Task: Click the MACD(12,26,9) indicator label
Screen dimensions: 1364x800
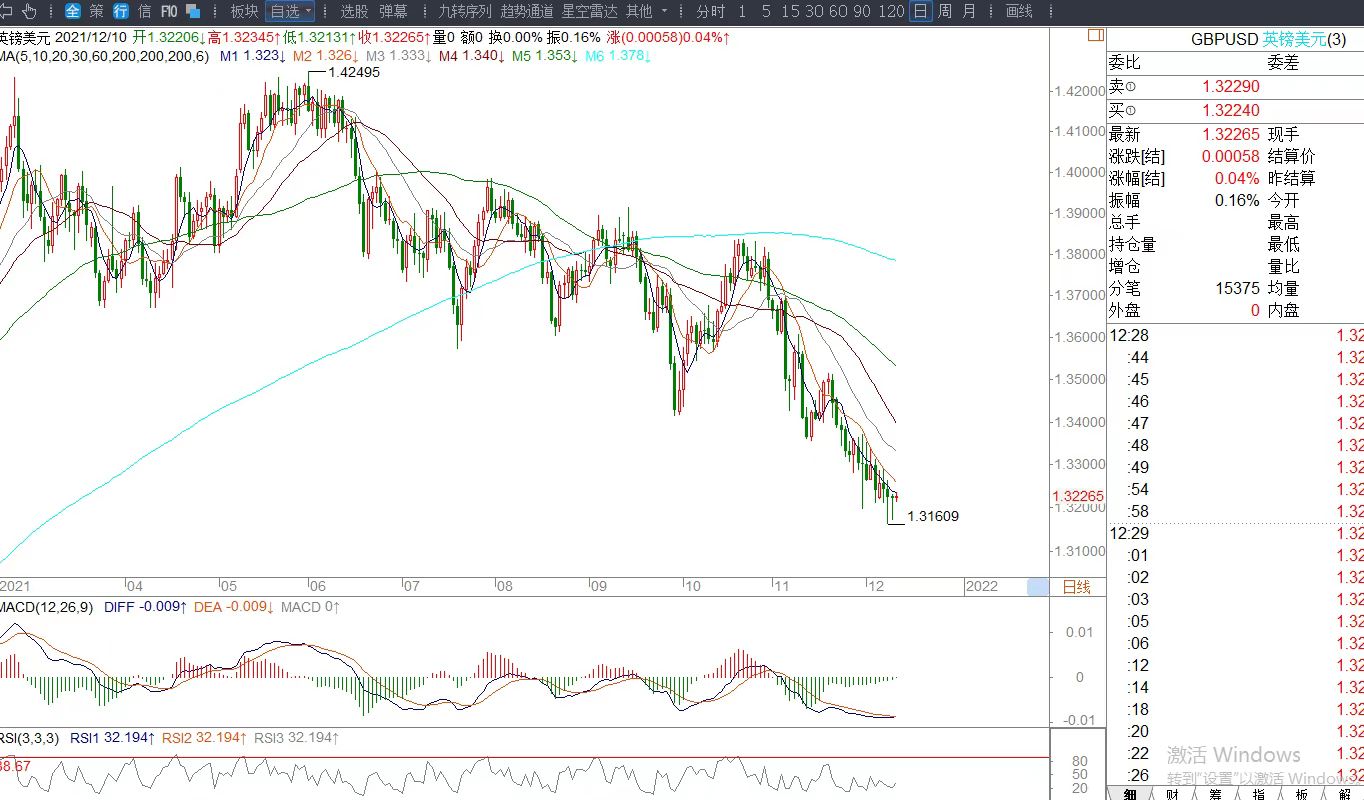Action: pyautogui.click(x=47, y=607)
